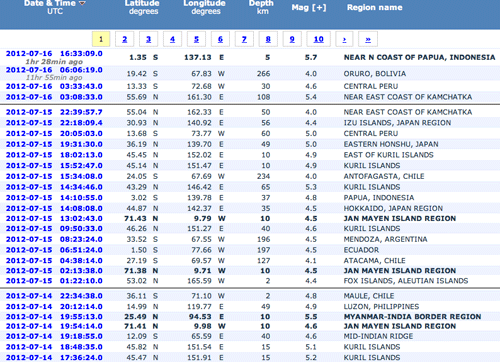Open event 2012-07-15 04:38:14.0

point(54,261)
